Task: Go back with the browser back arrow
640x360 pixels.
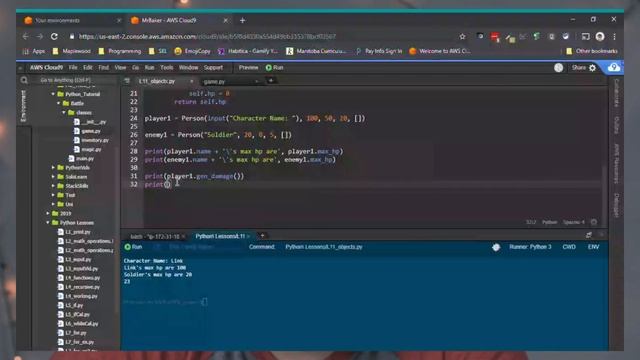Action: pos(25,37)
